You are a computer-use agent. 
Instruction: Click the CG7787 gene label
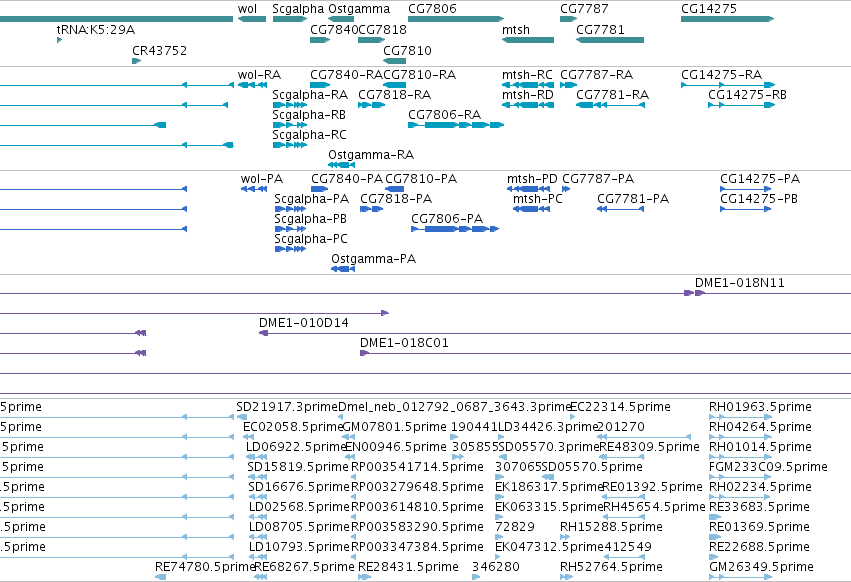pyautogui.click(x=584, y=9)
